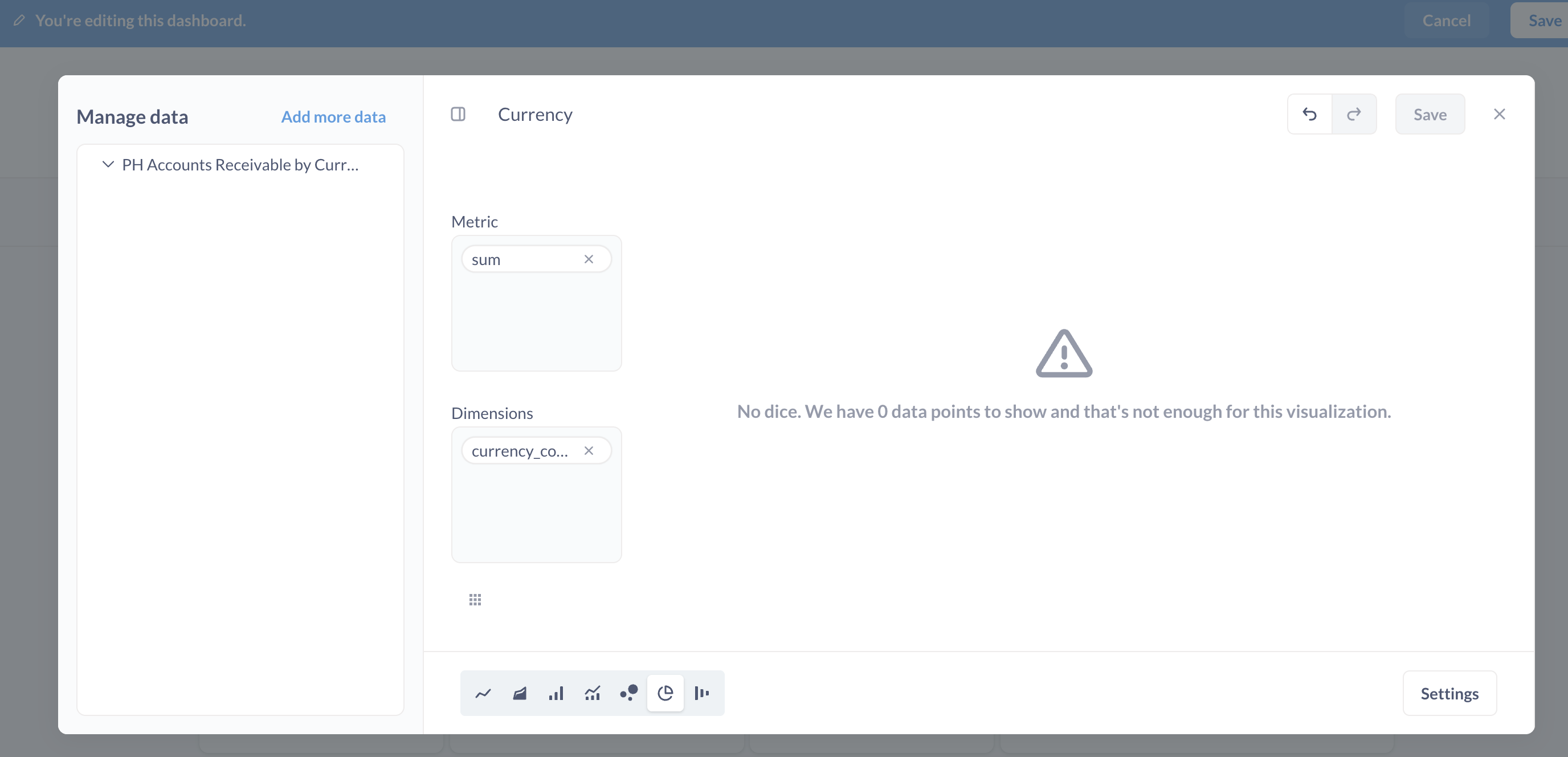The width and height of the screenshot is (1568, 757).
Task: Select the line chart visualization
Action: point(483,693)
